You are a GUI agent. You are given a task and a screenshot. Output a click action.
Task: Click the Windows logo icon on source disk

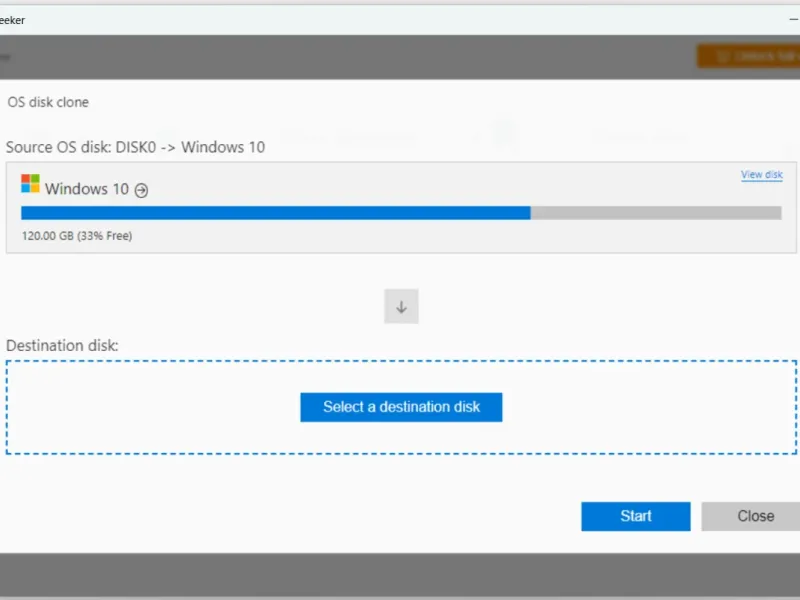point(30,184)
